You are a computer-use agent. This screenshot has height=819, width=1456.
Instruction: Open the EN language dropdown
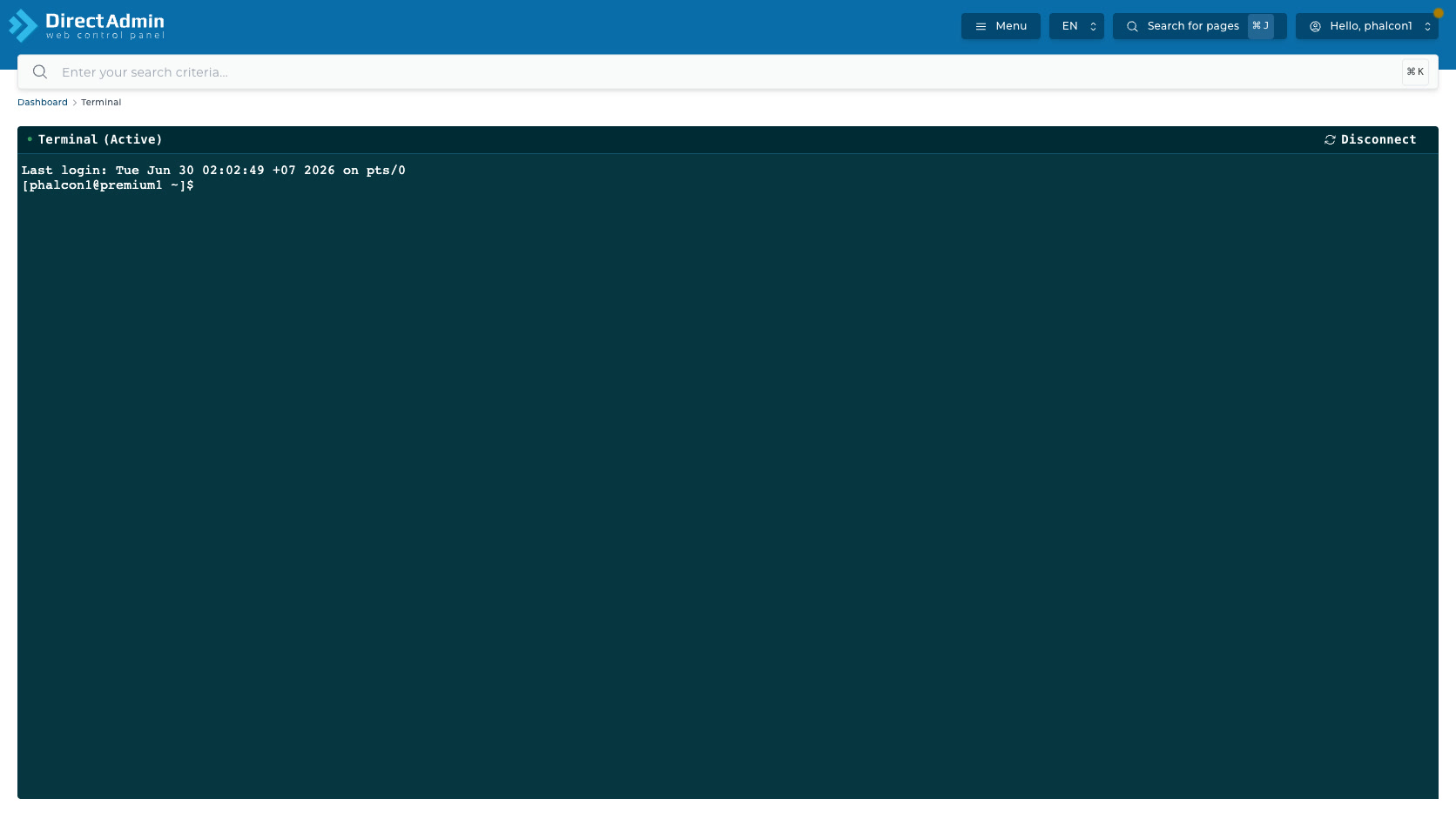pyautogui.click(x=1076, y=26)
